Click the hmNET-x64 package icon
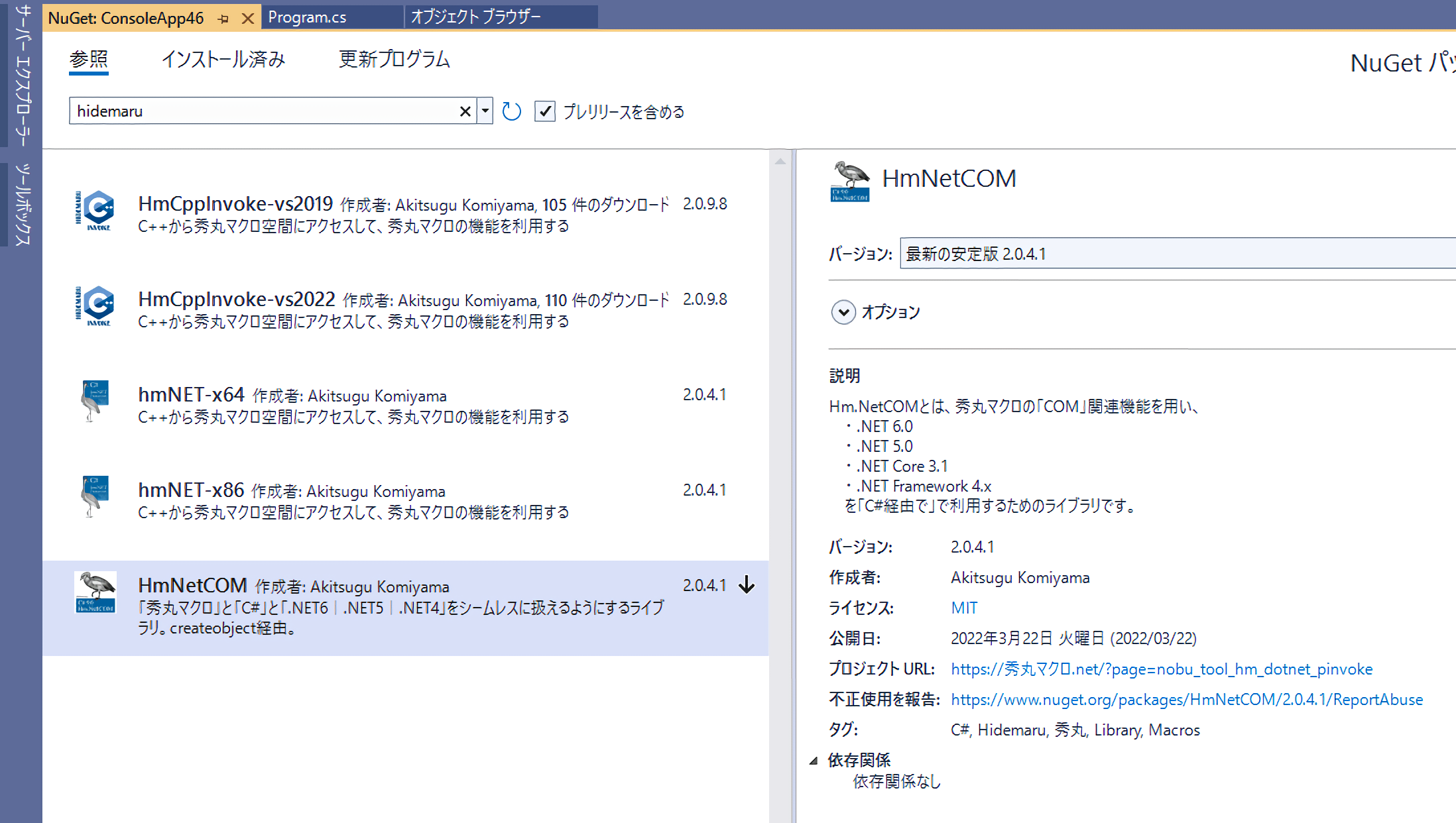The height and width of the screenshot is (823, 1456). pyautogui.click(x=95, y=400)
